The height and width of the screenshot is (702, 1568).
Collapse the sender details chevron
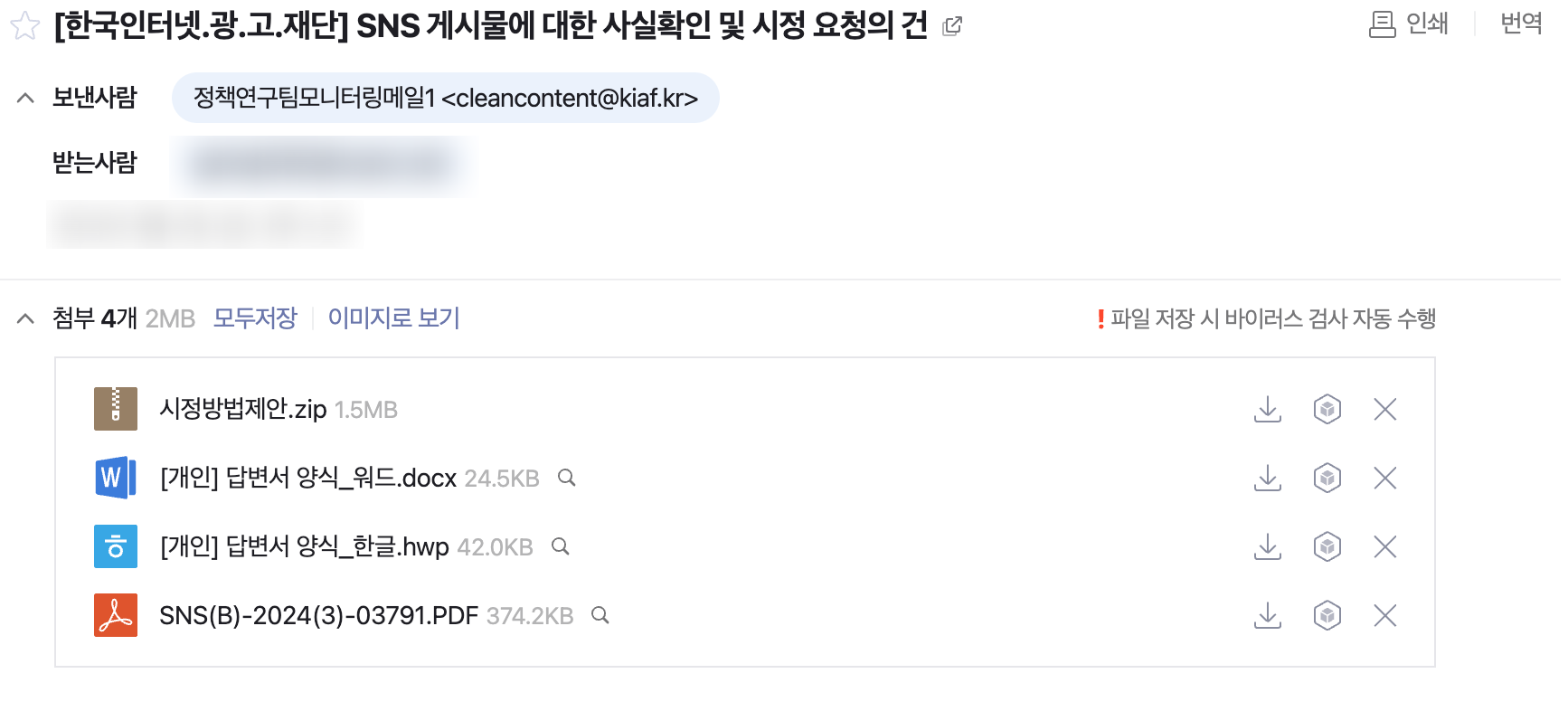(x=25, y=98)
